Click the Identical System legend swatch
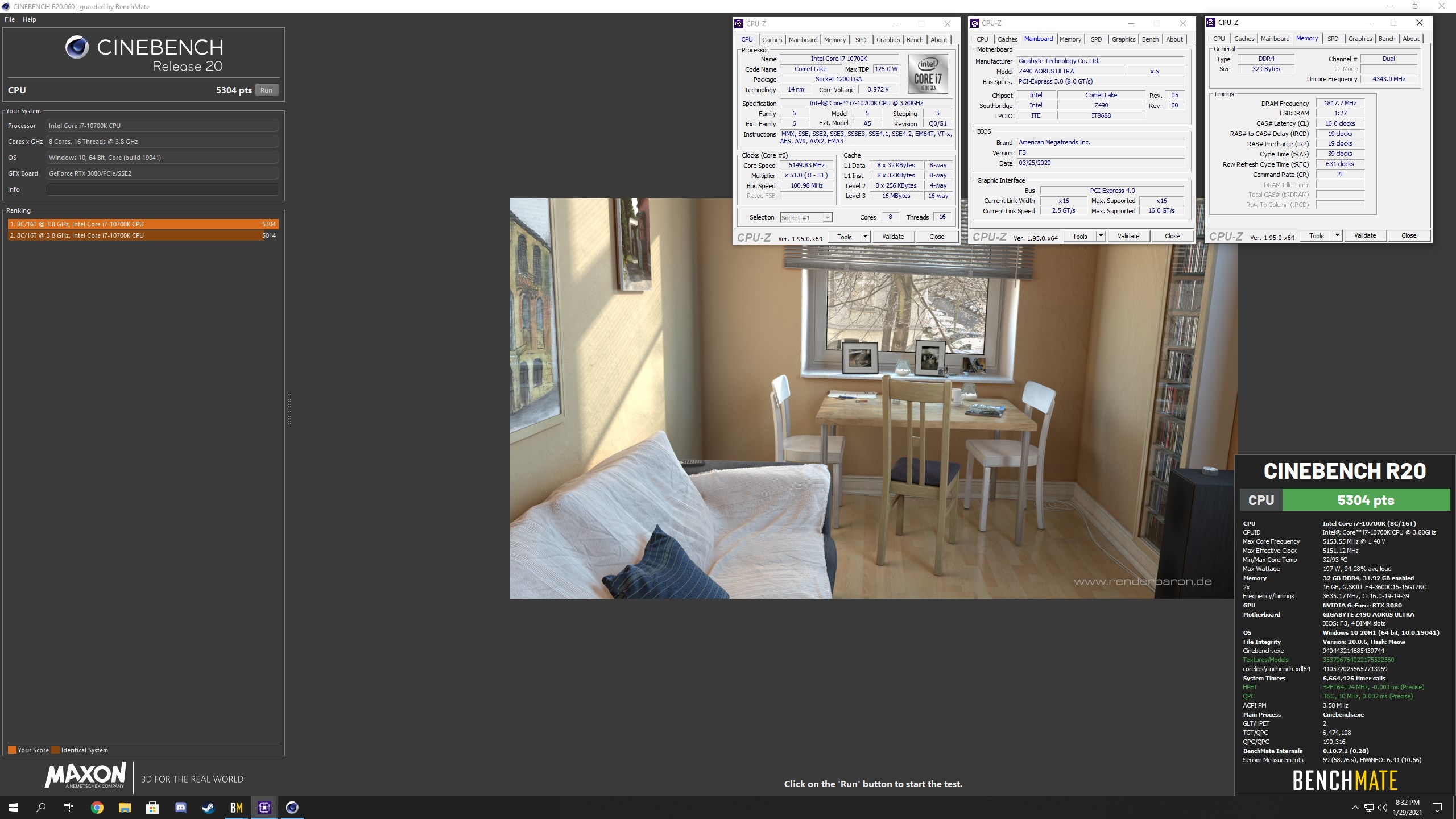Viewport: 1456px width, 819px height. pyautogui.click(x=55, y=750)
